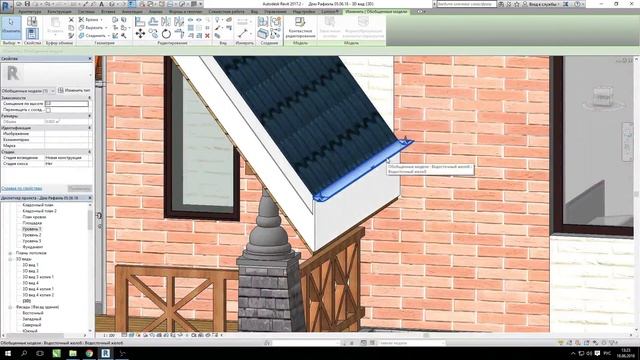The width and height of the screenshot is (640, 360).
Task: Select 'Фундамент' in project browser
Action: 33,247
